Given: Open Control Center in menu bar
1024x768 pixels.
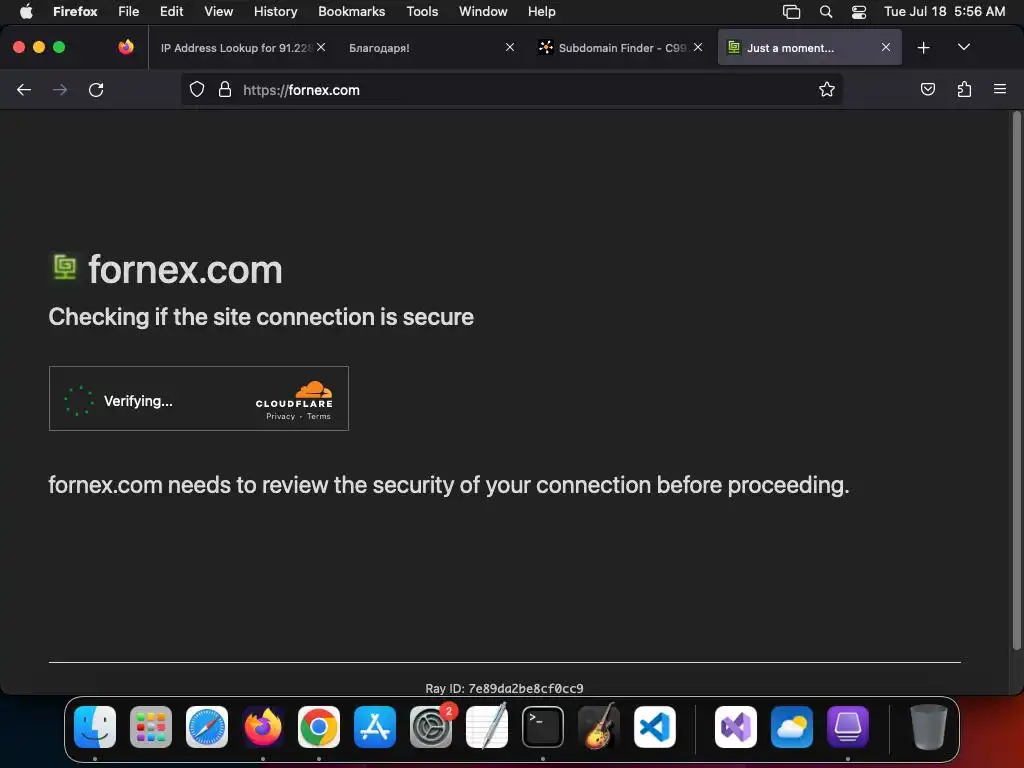Looking at the screenshot, I should (859, 12).
